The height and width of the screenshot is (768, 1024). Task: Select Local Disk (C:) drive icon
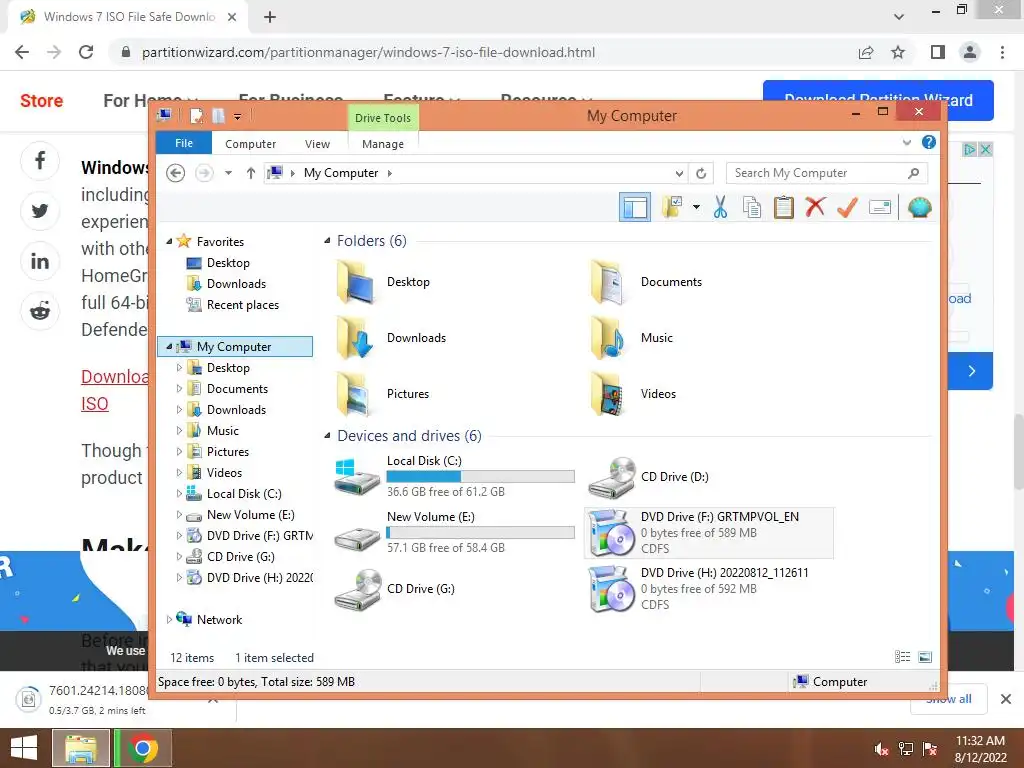(357, 477)
